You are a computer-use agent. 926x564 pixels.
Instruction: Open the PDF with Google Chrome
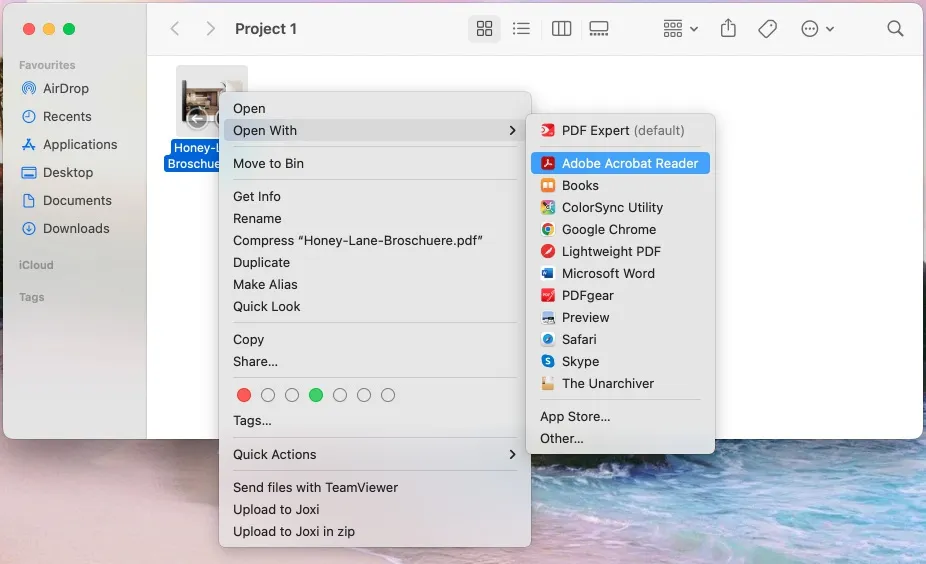click(x=620, y=229)
